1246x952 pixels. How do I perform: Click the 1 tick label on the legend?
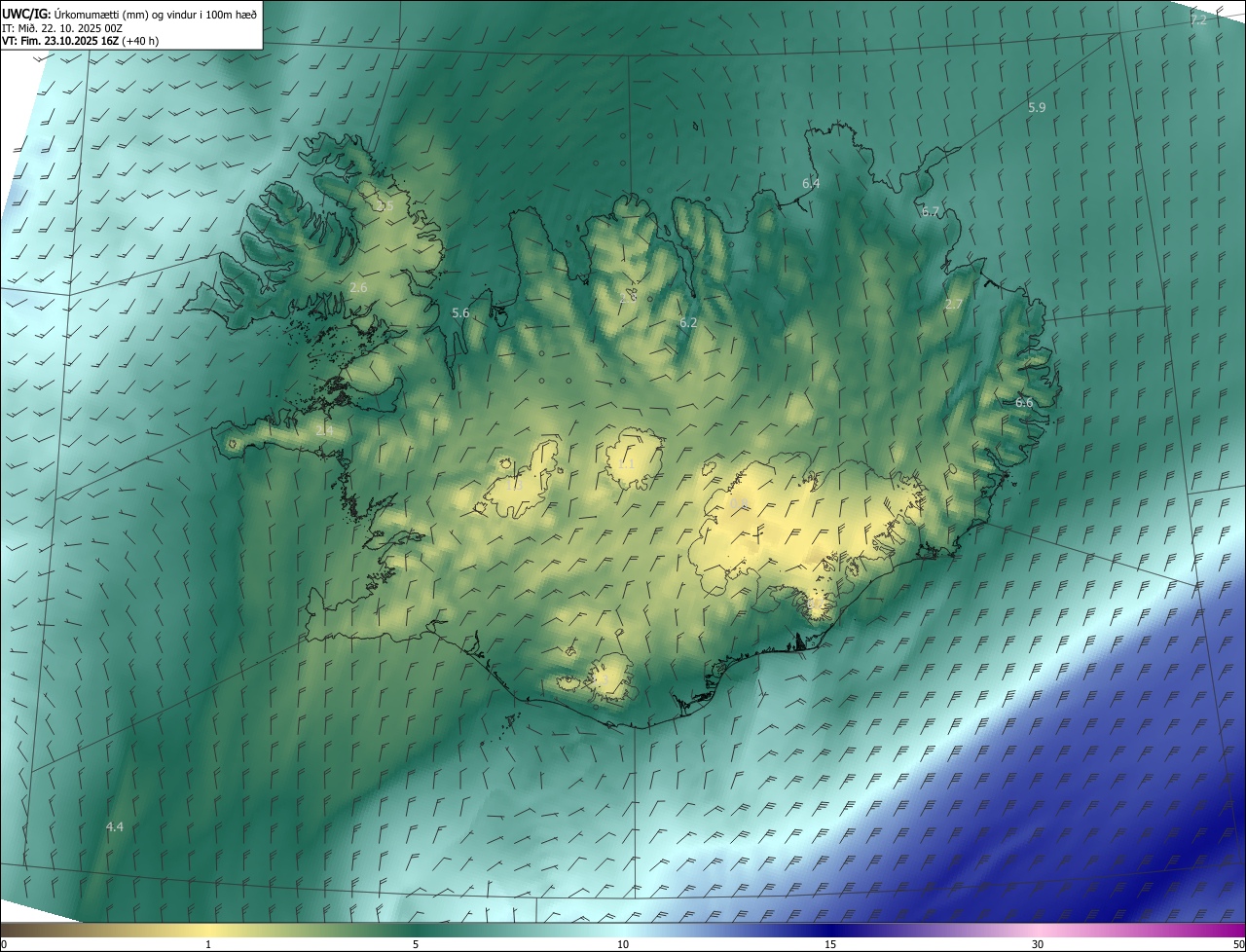click(x=208, y=944)
